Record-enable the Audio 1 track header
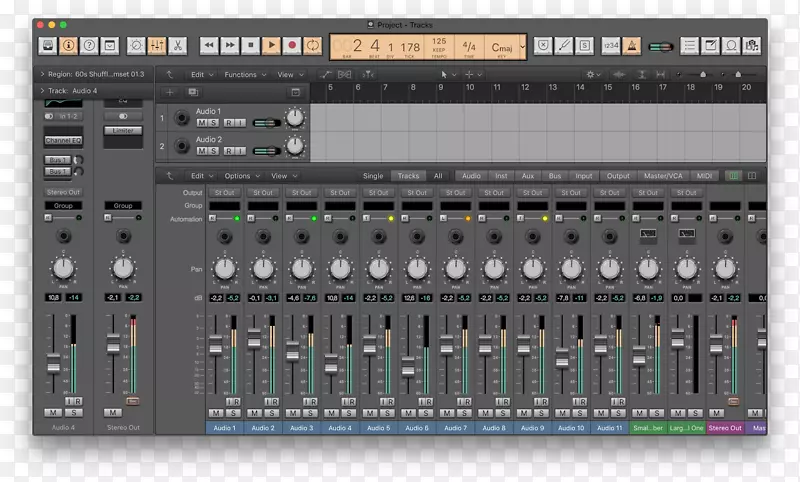Screen dimensions: 800x482 coord(228,123)
